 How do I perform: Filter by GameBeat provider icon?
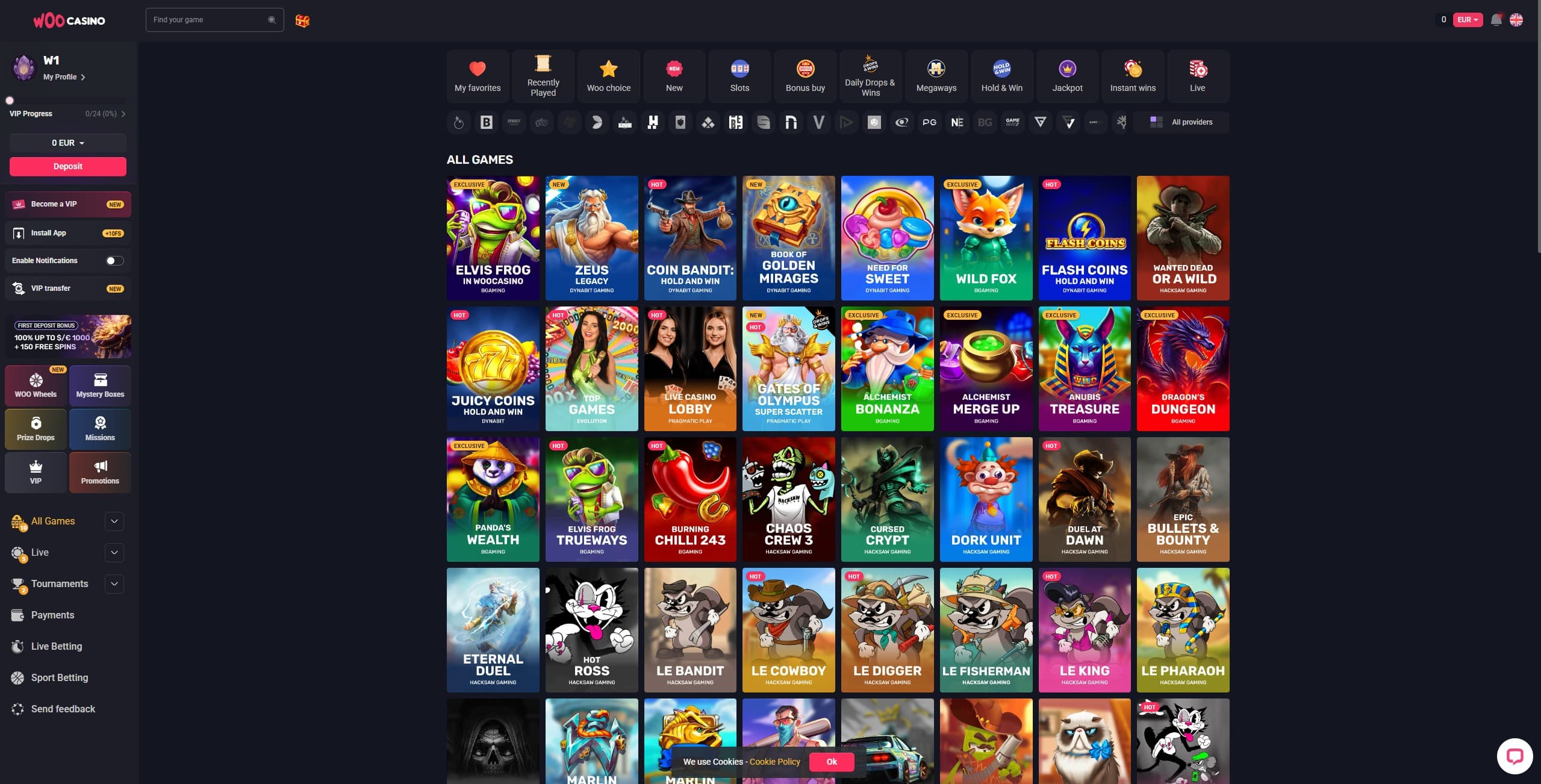click(x=1013, y=122)
